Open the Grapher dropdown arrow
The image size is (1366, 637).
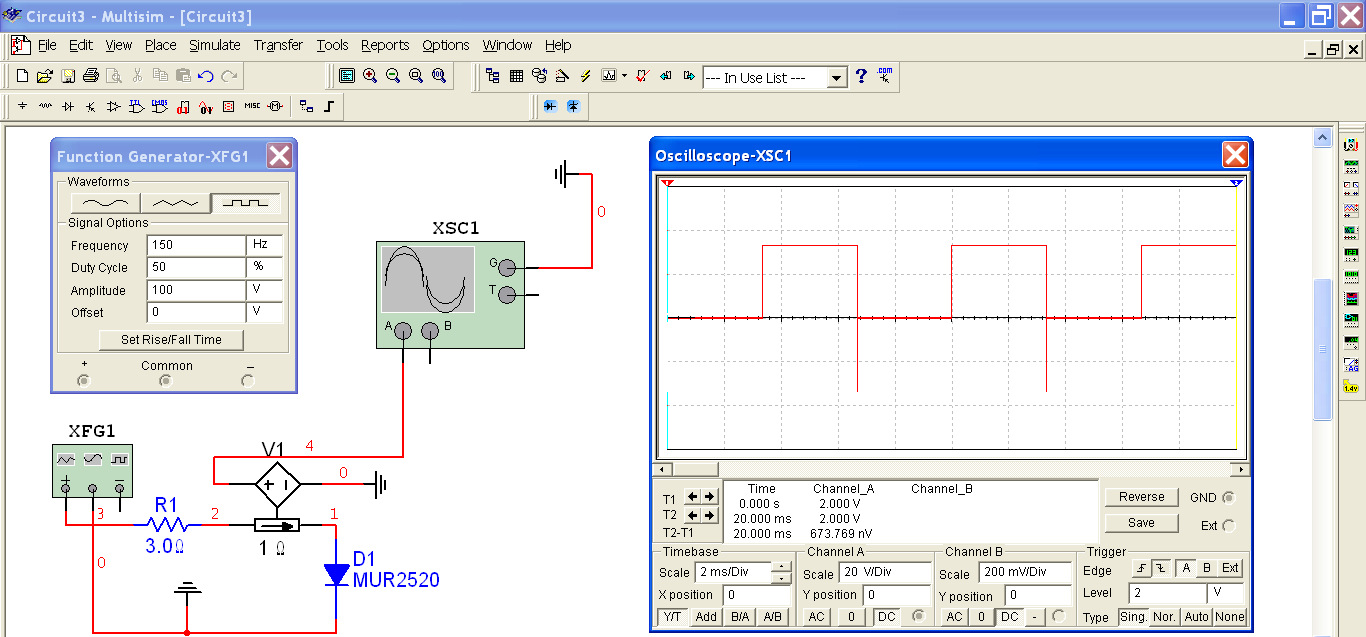point(624,76)
